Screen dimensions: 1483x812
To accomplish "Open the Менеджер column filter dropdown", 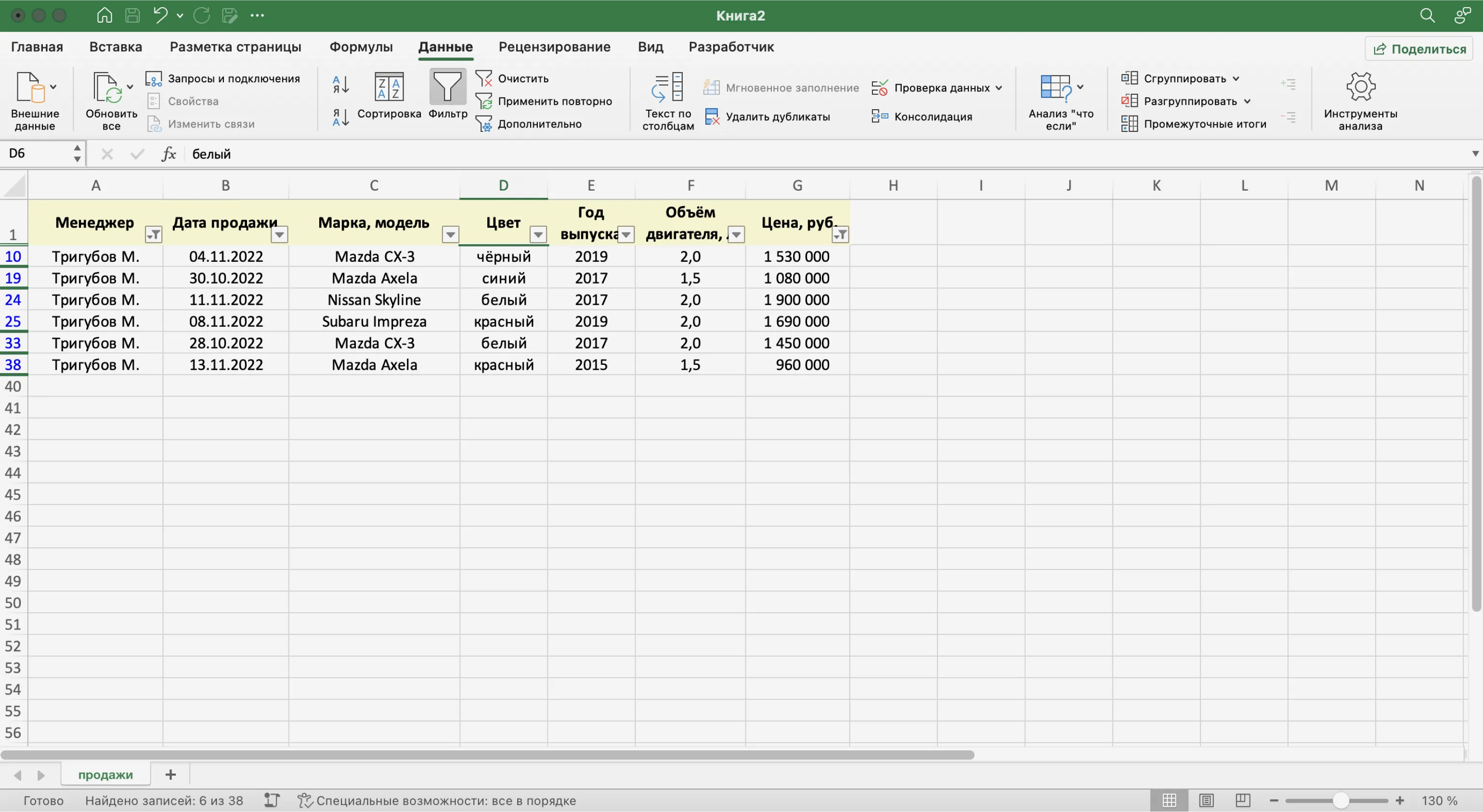I will (154, 234).
